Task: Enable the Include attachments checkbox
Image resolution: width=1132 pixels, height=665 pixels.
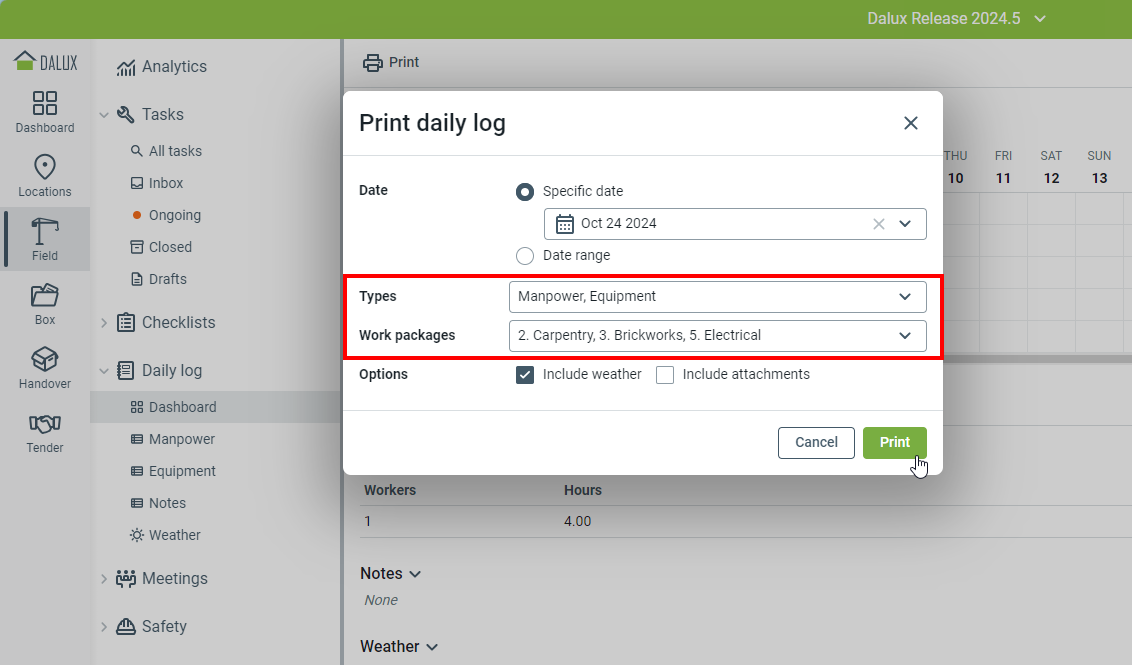Action: [665, 375]
